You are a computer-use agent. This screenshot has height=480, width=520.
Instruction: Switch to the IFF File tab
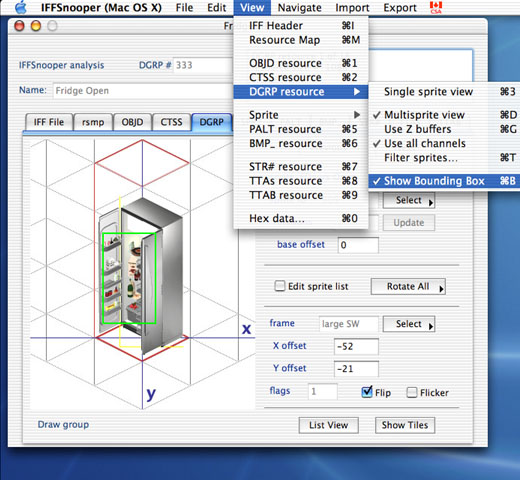click(49, 122)
